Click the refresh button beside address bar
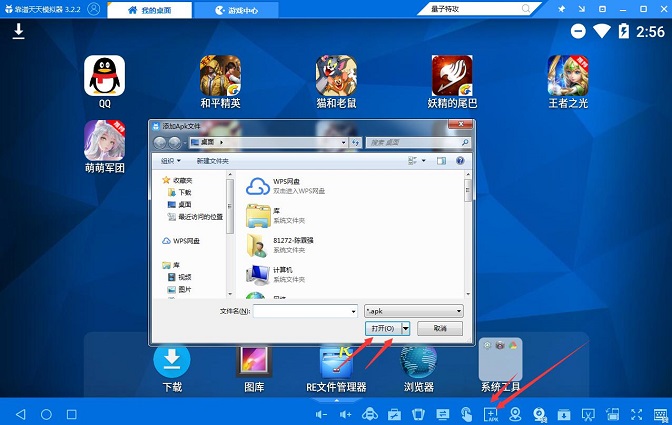 click(x=356, y=142)
